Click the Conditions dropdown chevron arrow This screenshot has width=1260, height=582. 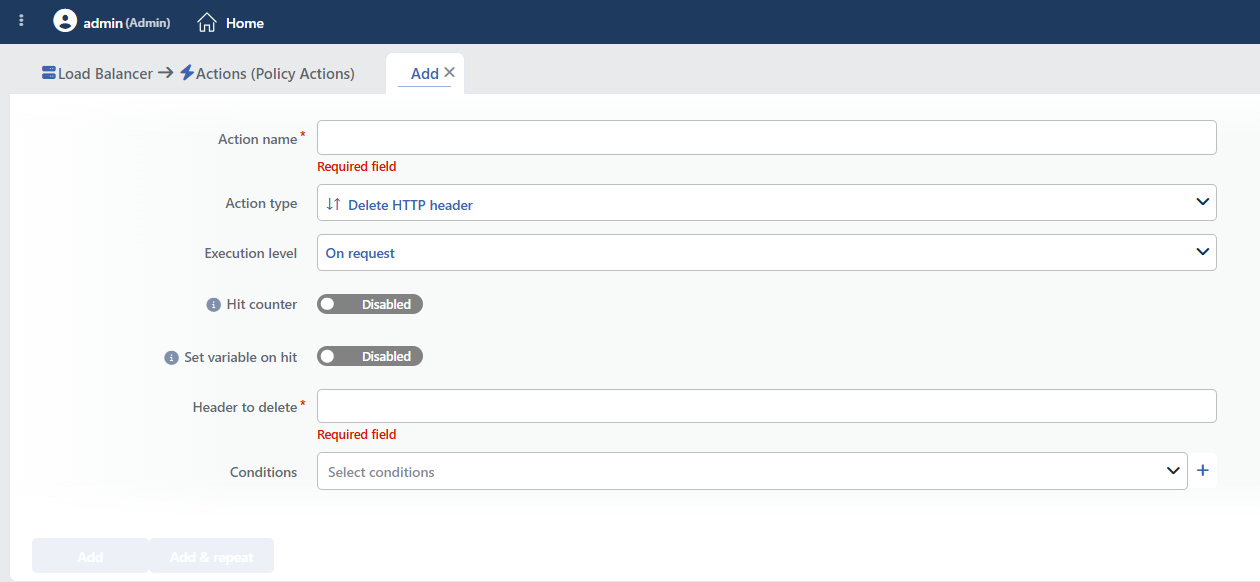[1174, 471]
